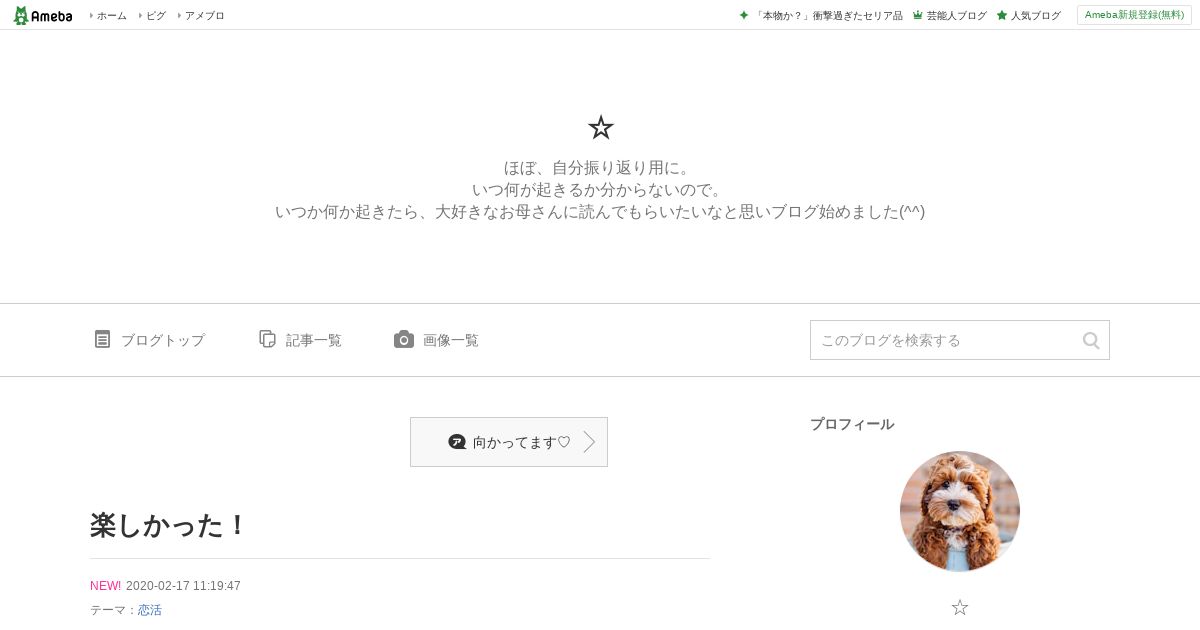Screen dimensions: 1200x630
Task: Click the green star beside 人気ブログ
Action: coord(1001,15)
